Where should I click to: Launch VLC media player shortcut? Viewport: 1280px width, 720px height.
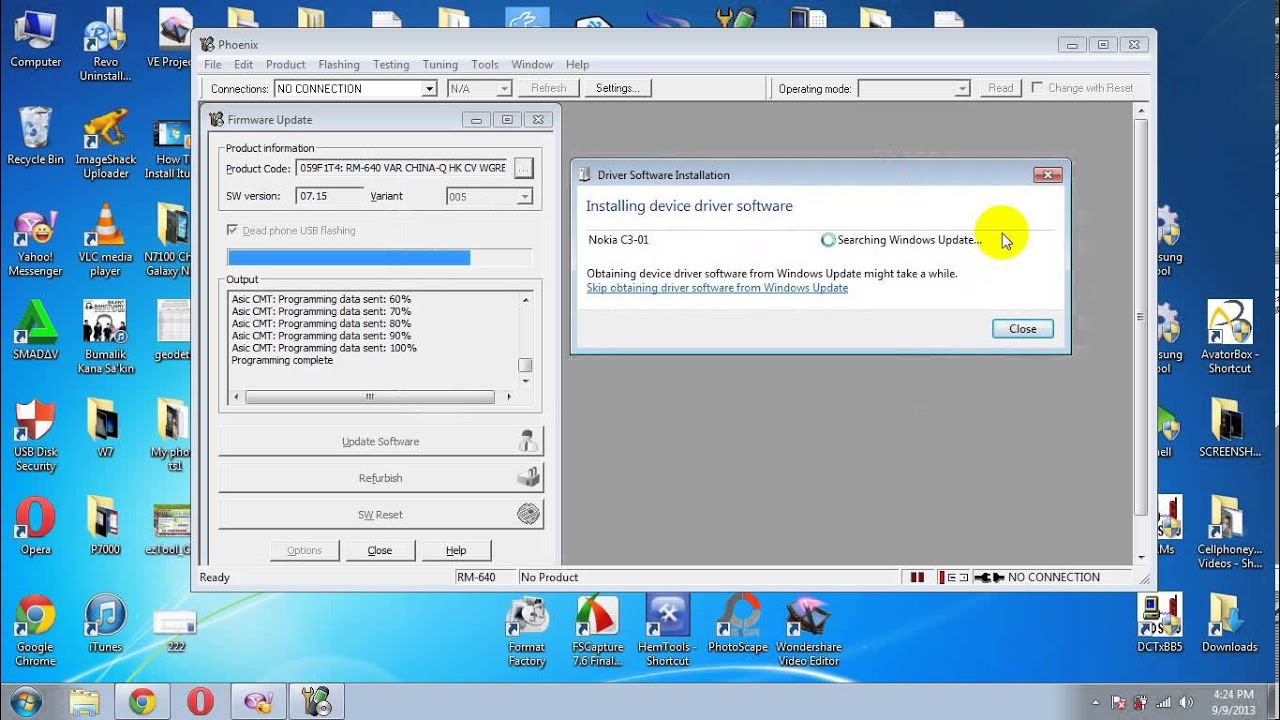pyautogui.click(x=105, y=241)
